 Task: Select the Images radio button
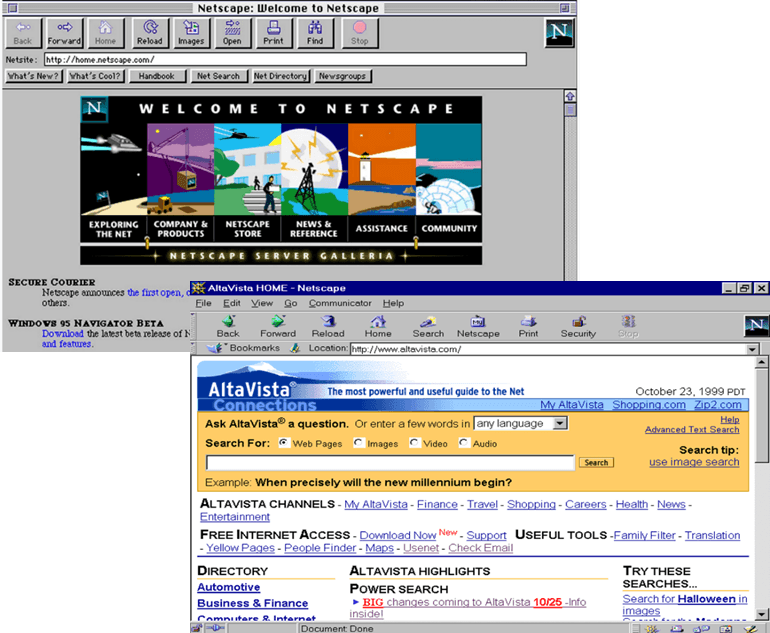tap(358, 442)
